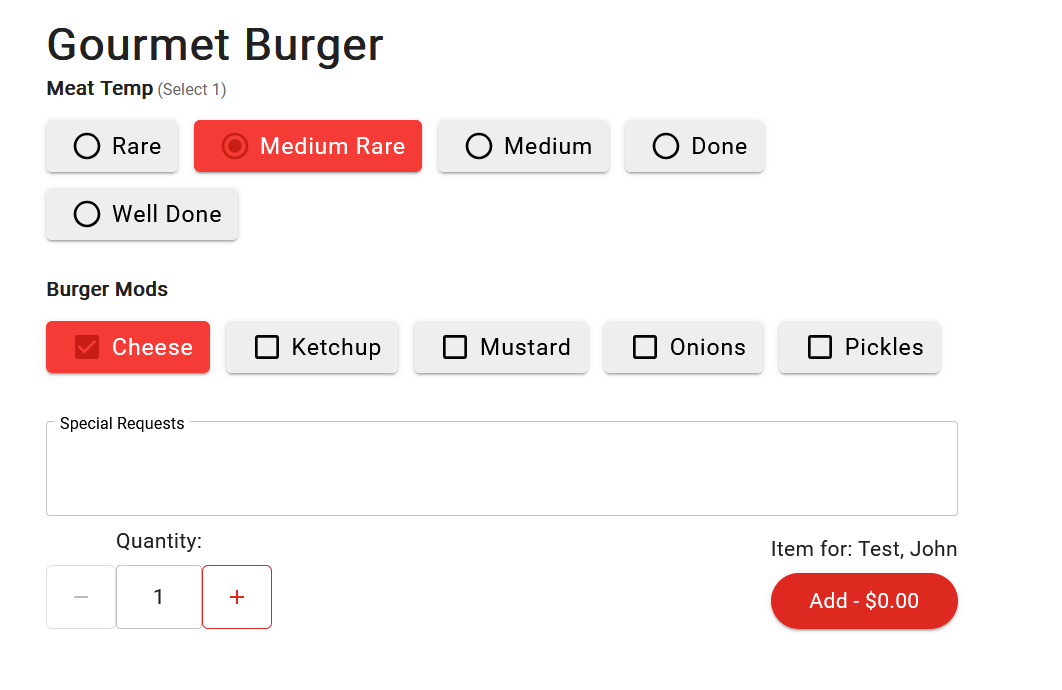1062x690 pixels.
Task: Choose the Well Done option
Action: pos(142,215)
